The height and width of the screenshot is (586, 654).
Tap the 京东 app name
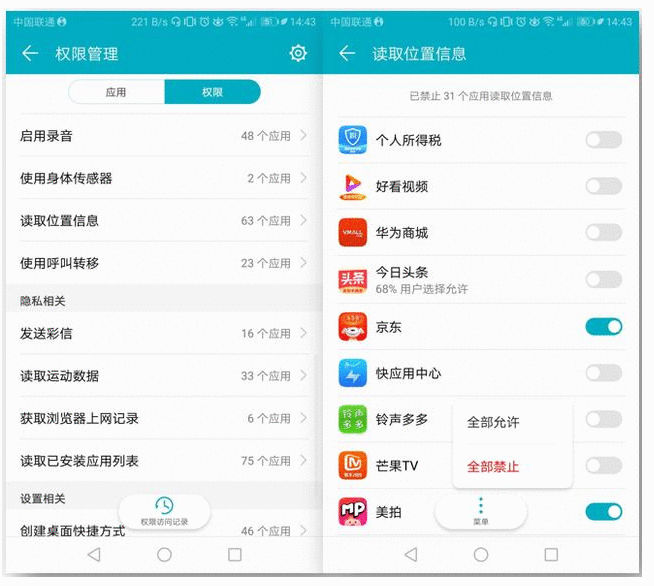pos(388,327)
